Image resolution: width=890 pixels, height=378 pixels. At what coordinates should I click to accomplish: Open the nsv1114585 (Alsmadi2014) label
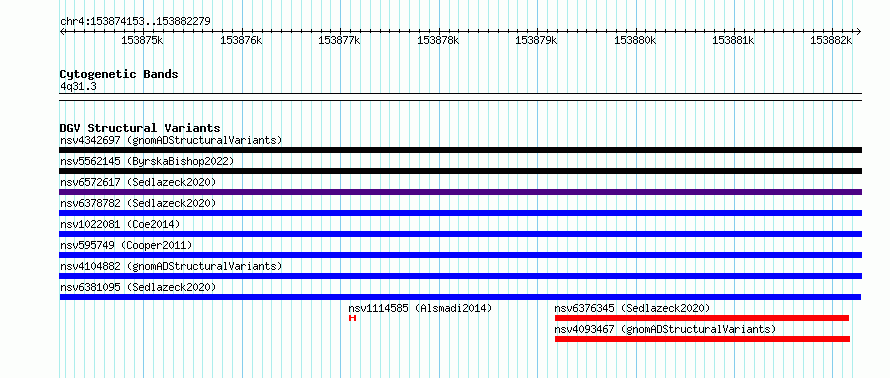click(x=420, y=308)
